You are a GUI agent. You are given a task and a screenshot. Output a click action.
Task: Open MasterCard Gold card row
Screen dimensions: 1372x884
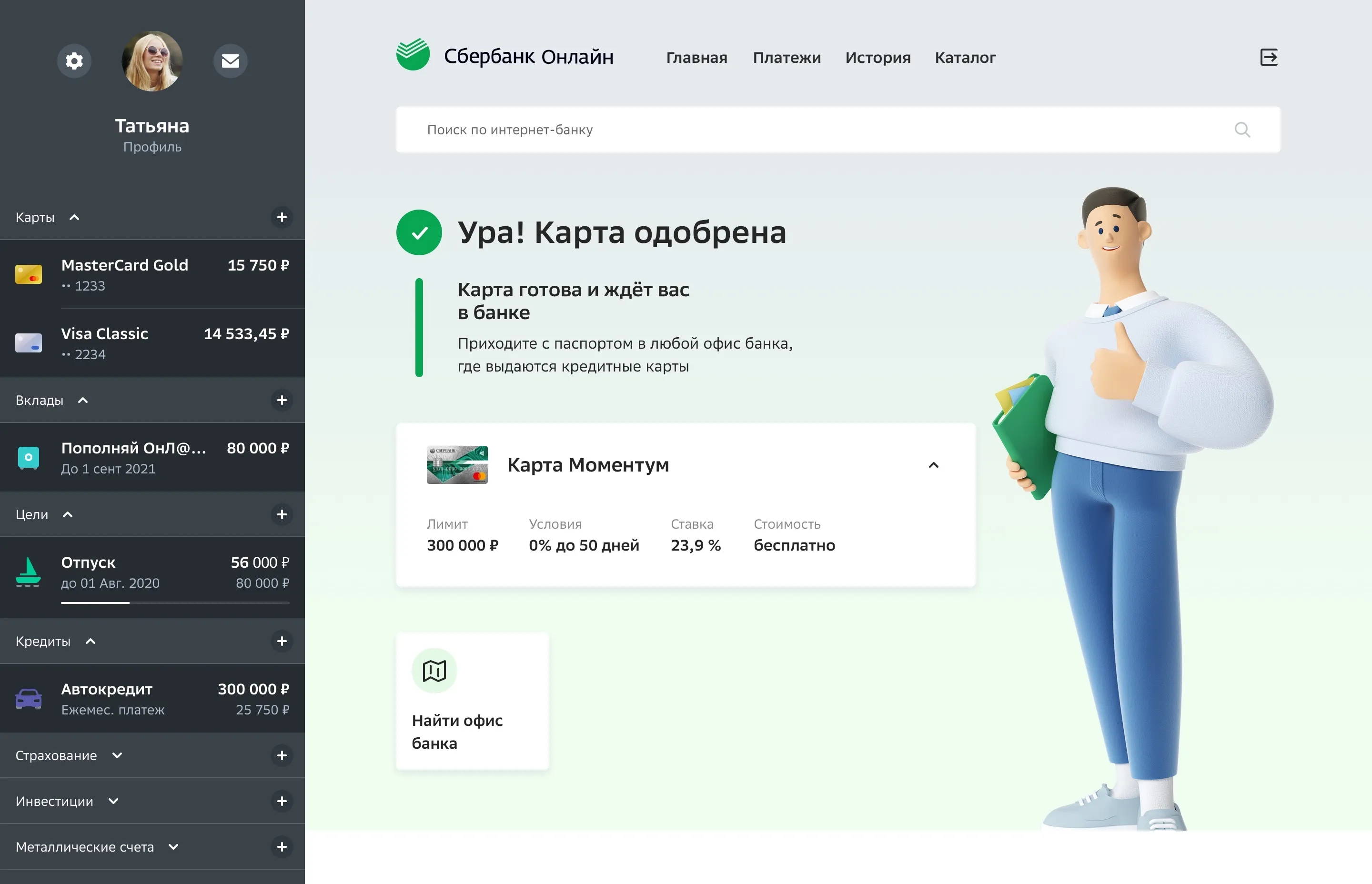pyautogui.click(x=152, y=274)
